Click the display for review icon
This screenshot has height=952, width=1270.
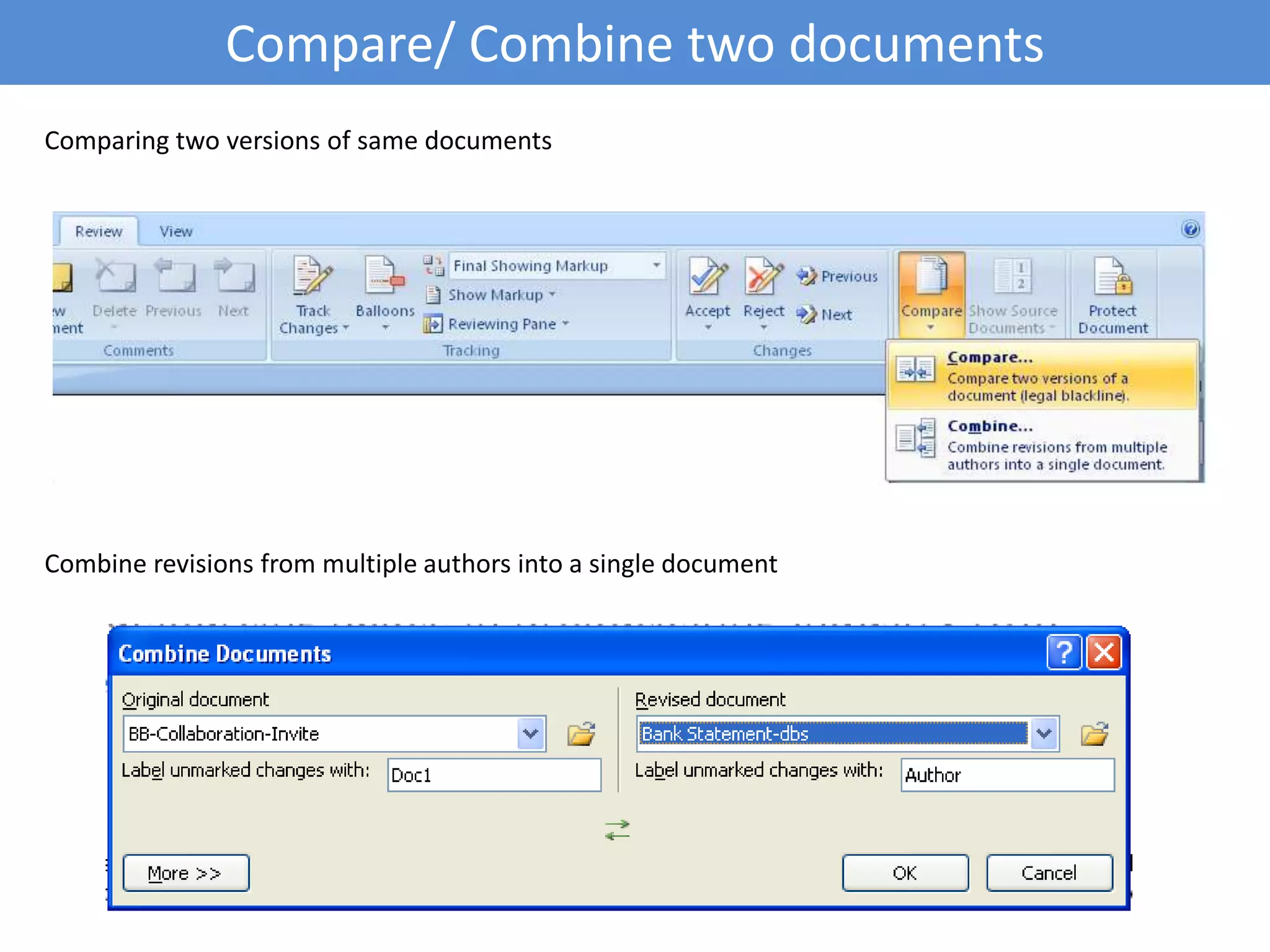(x=434, y=265)
